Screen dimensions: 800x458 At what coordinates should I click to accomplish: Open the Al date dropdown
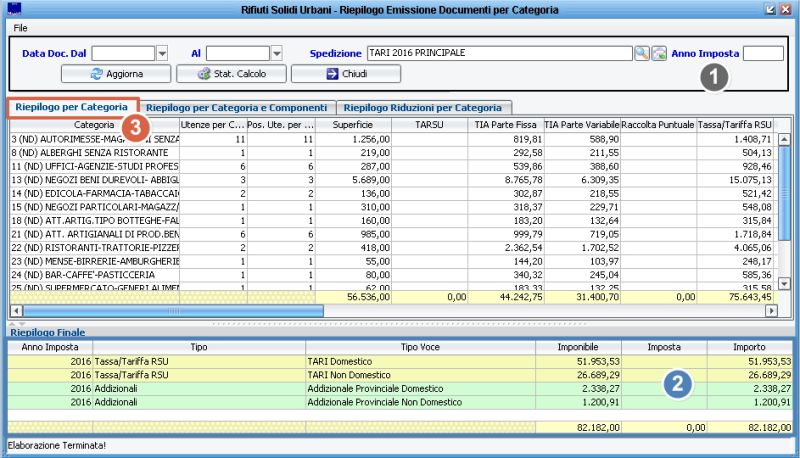click(x=277, y=53)
